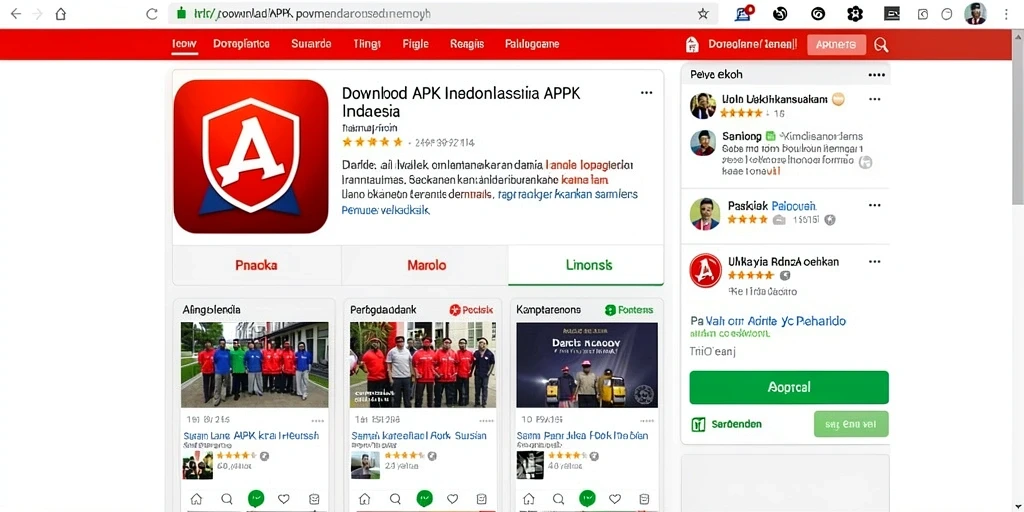Image resolution: width=1024 pixels, height=512 pixels.
Task: Click heart icon under Alingblendla card
Action: pos(283,499)
